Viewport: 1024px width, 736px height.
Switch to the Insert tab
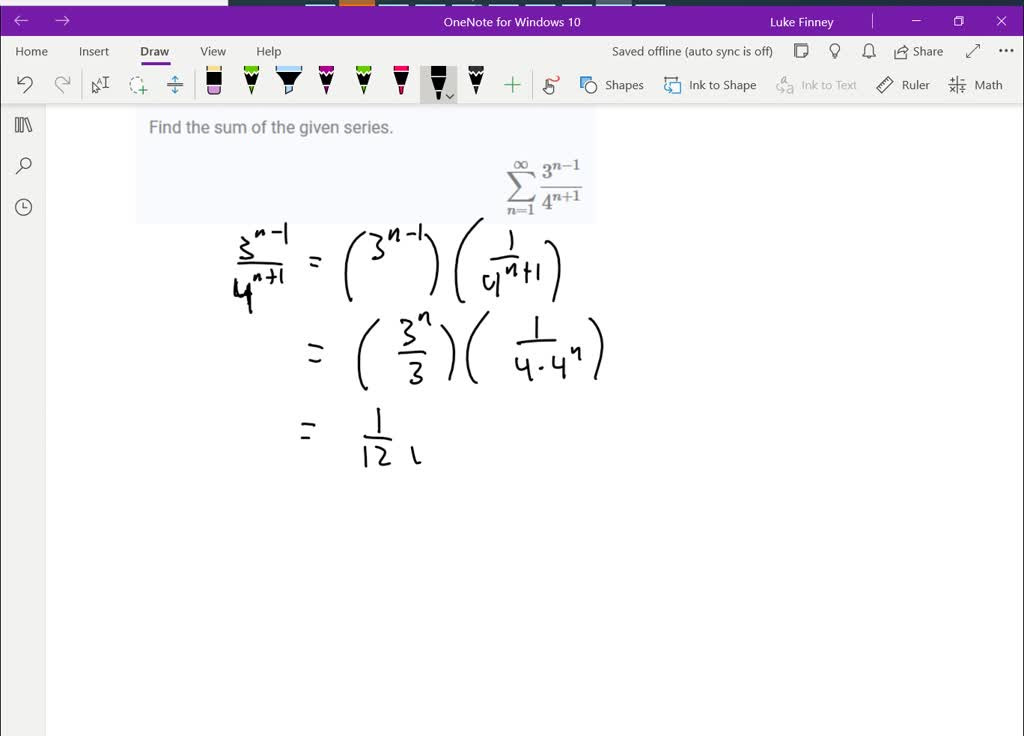pos(94,51)
